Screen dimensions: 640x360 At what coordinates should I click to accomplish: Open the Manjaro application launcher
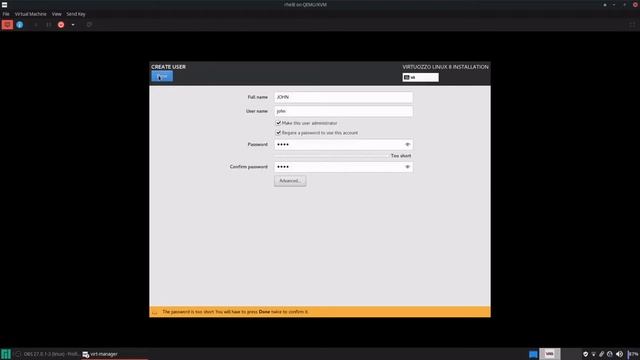[6, 354]
